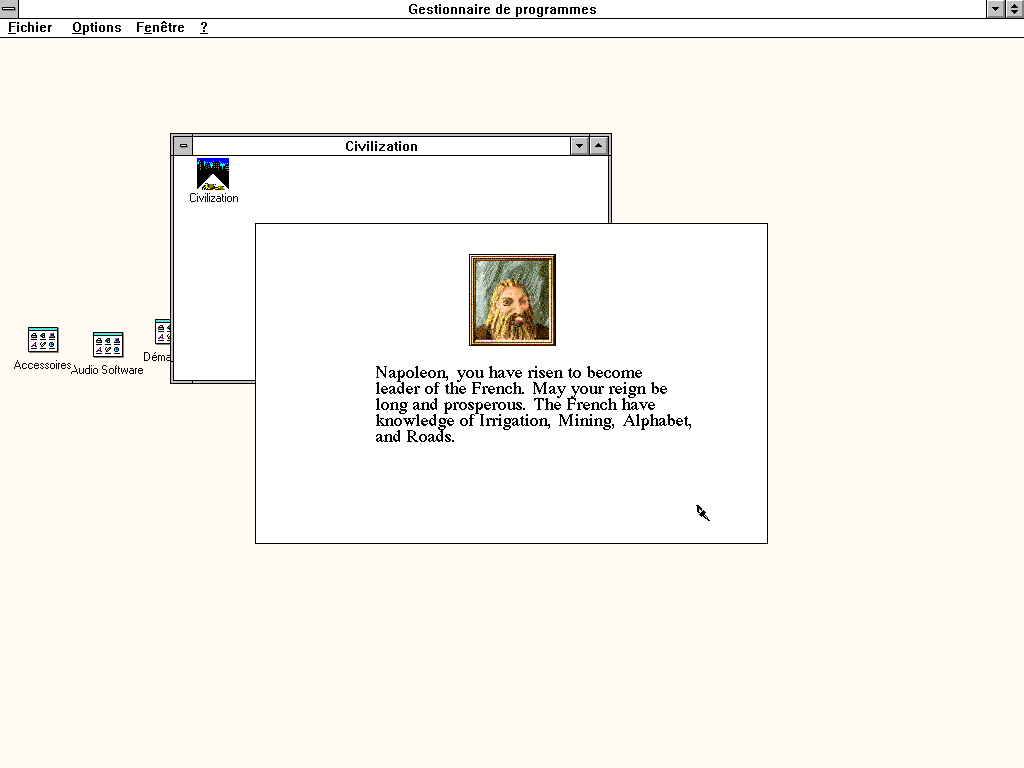Restore the Gestionnaire de programmes window size
This screenshot has height=768, width=1024.
[x=1014, y=9]
